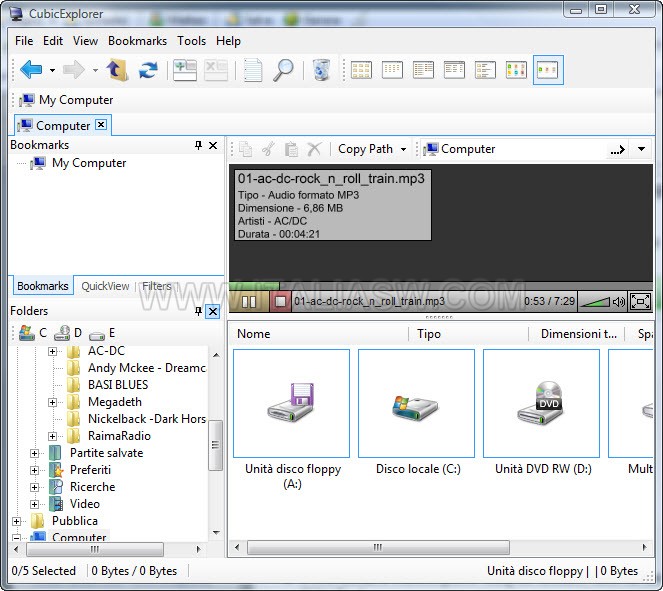Go up one folder level
This screenshot has height=591, width=663.
click(117, 69)
